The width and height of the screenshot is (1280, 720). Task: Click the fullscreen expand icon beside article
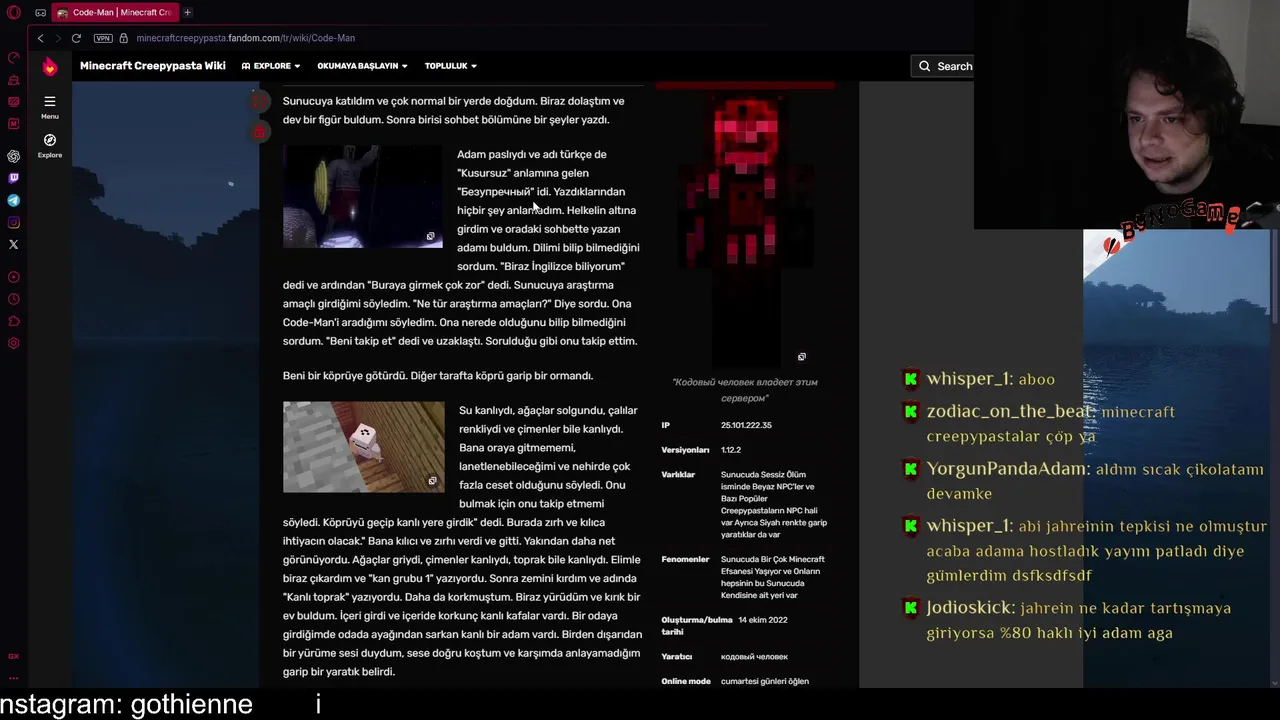pos(259,101)
